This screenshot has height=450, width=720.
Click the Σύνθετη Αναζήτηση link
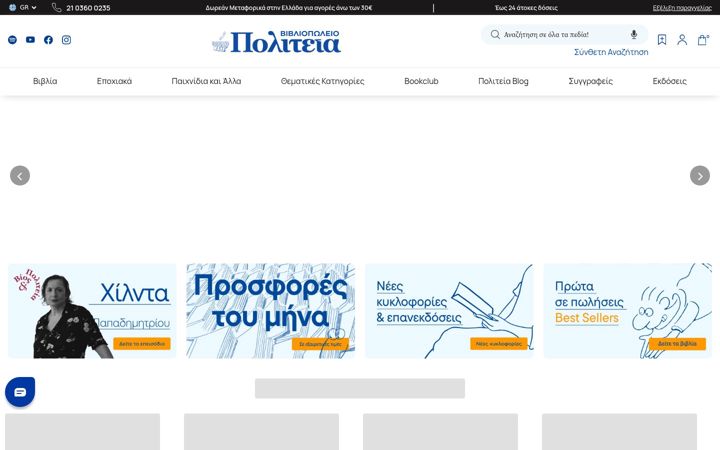click(x=611, y=52)
